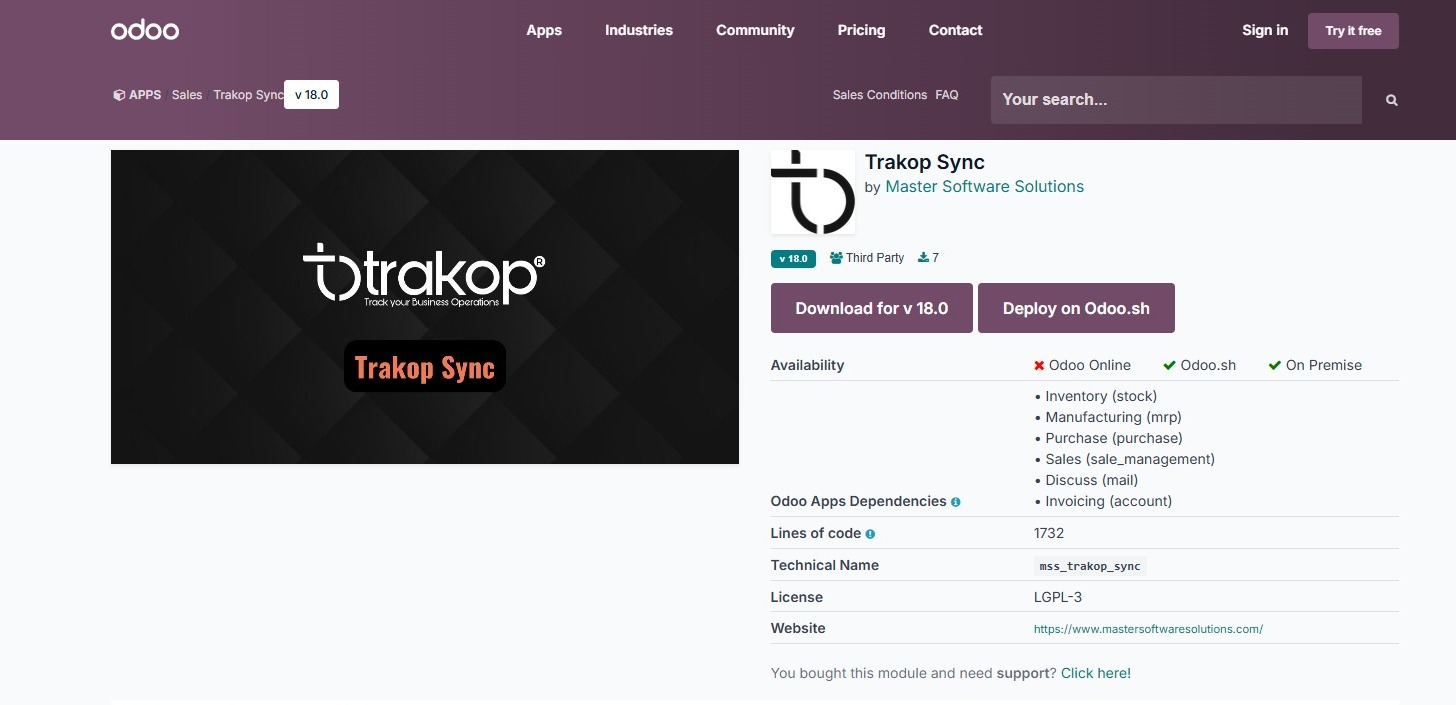Go to the Pricing page

pyautogui.click(x=861, y=30)
